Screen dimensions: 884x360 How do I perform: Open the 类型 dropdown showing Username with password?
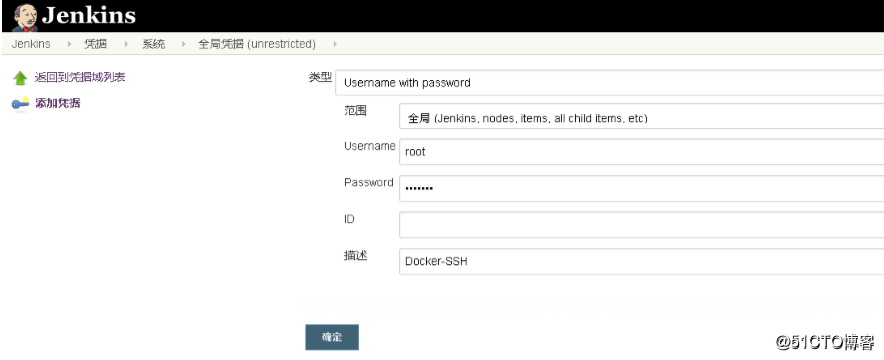coord(609,83)
